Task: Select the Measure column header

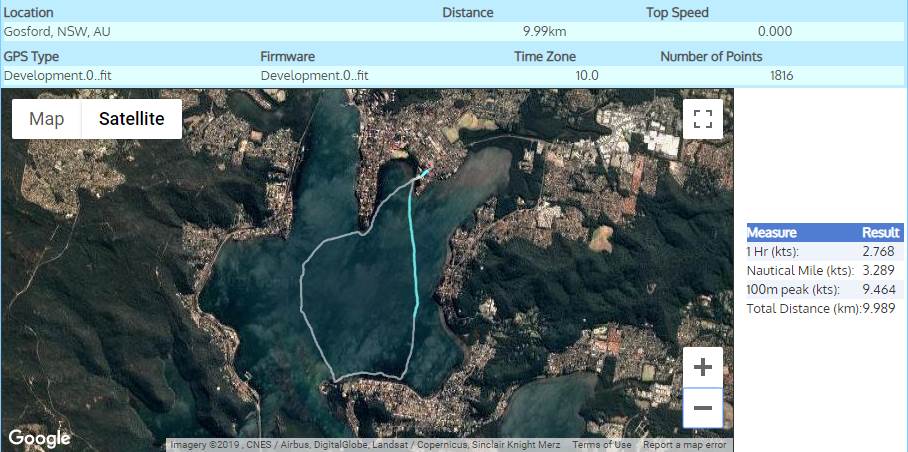Action: (x=772, y=232)
